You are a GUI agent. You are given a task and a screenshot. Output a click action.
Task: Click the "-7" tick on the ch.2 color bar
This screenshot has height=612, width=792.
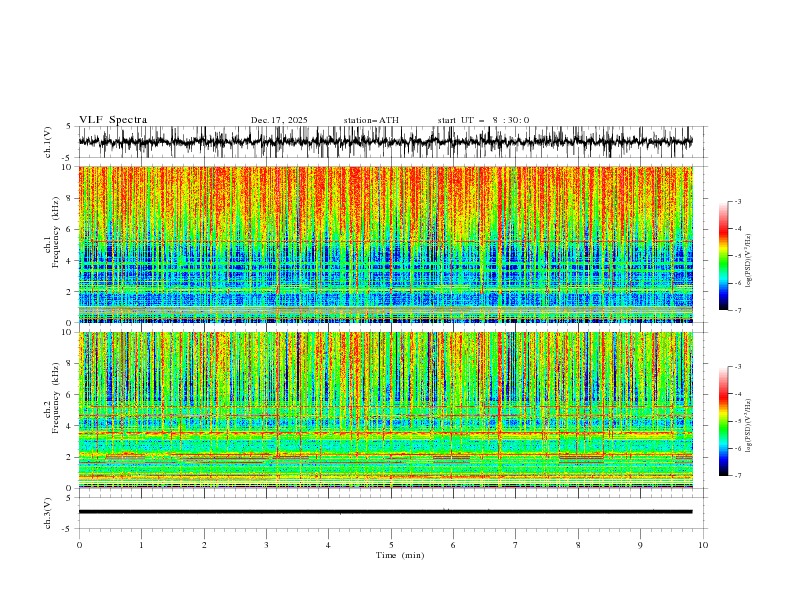738,475
